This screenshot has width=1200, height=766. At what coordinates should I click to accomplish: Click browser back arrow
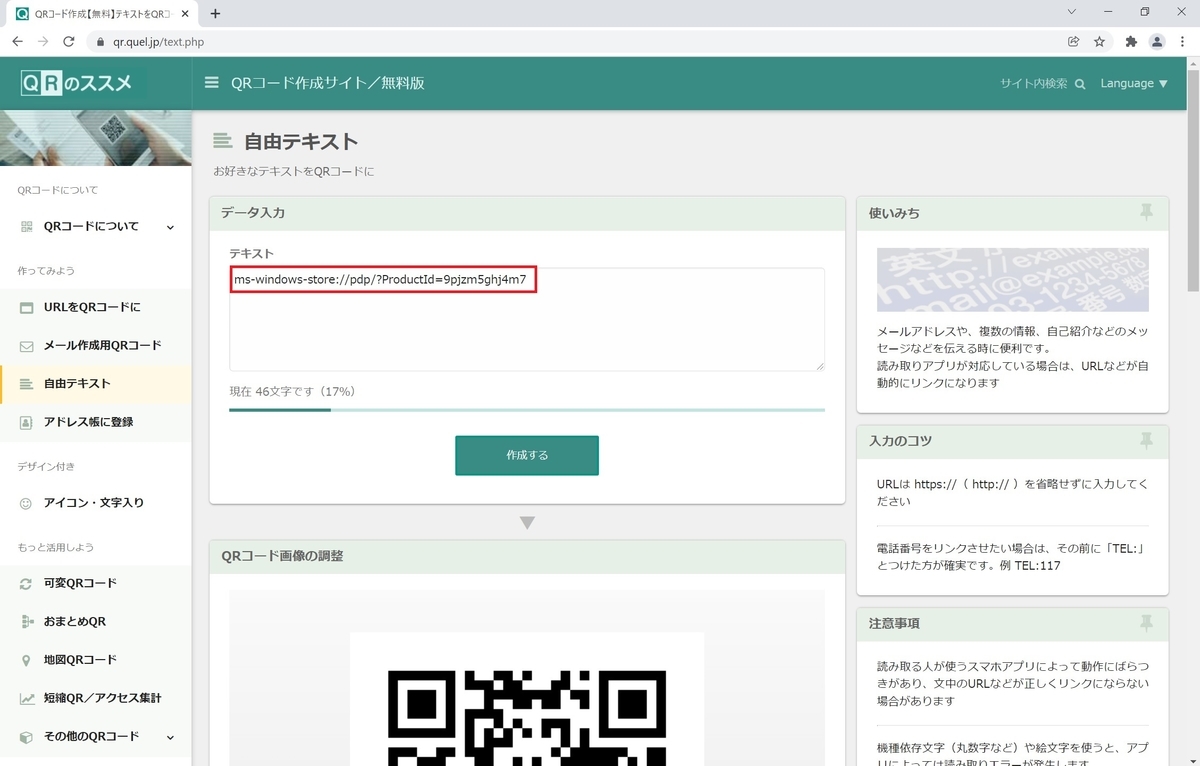point(17,42)
